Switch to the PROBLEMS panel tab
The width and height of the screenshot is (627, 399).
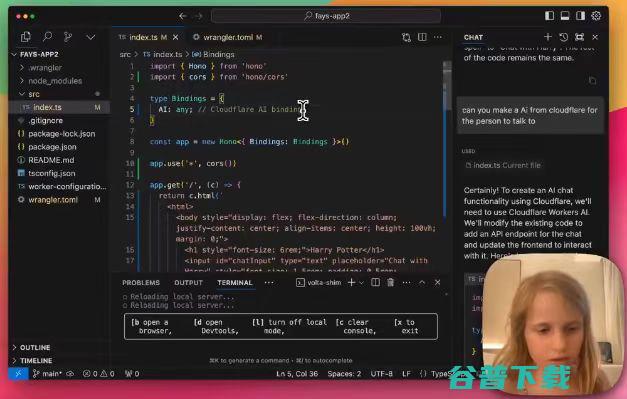[141, 283]
